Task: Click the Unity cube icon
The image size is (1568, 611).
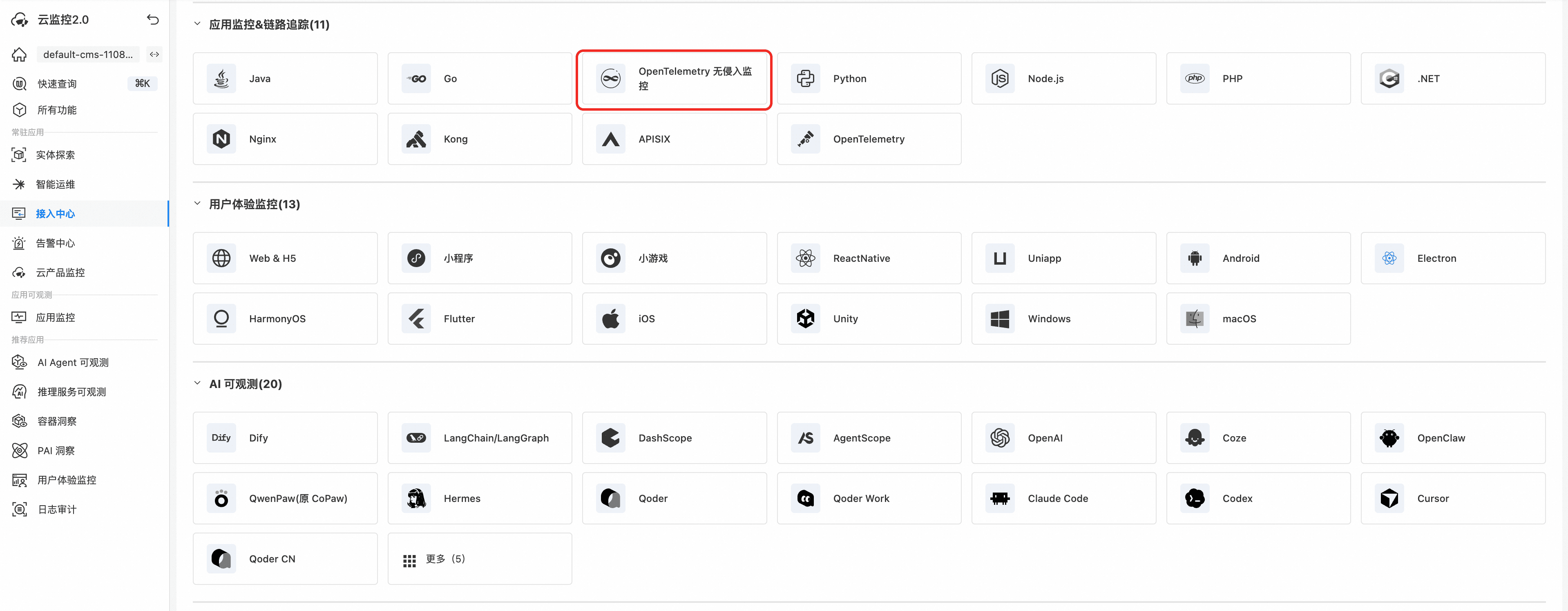Action: click(x=805, y=318)
